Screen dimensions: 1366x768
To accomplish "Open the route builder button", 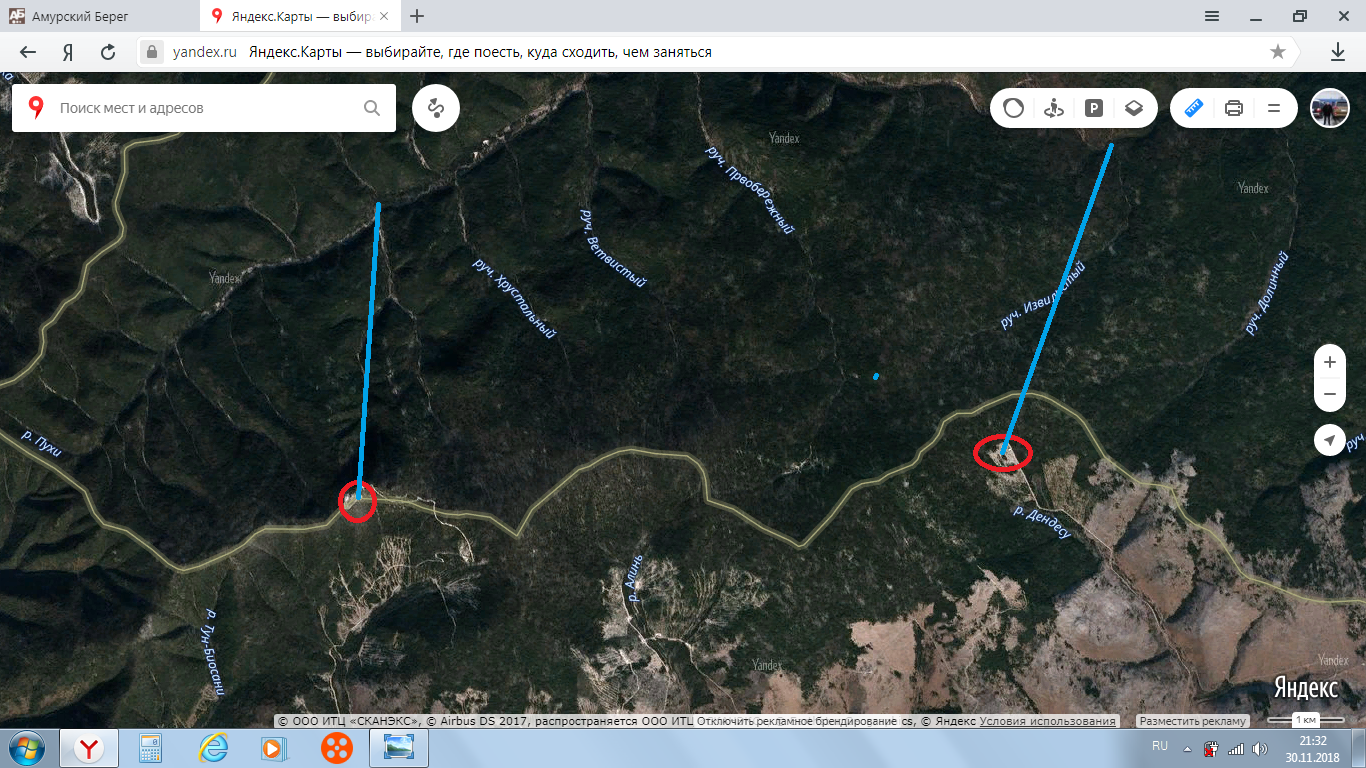I will [436, 108].
